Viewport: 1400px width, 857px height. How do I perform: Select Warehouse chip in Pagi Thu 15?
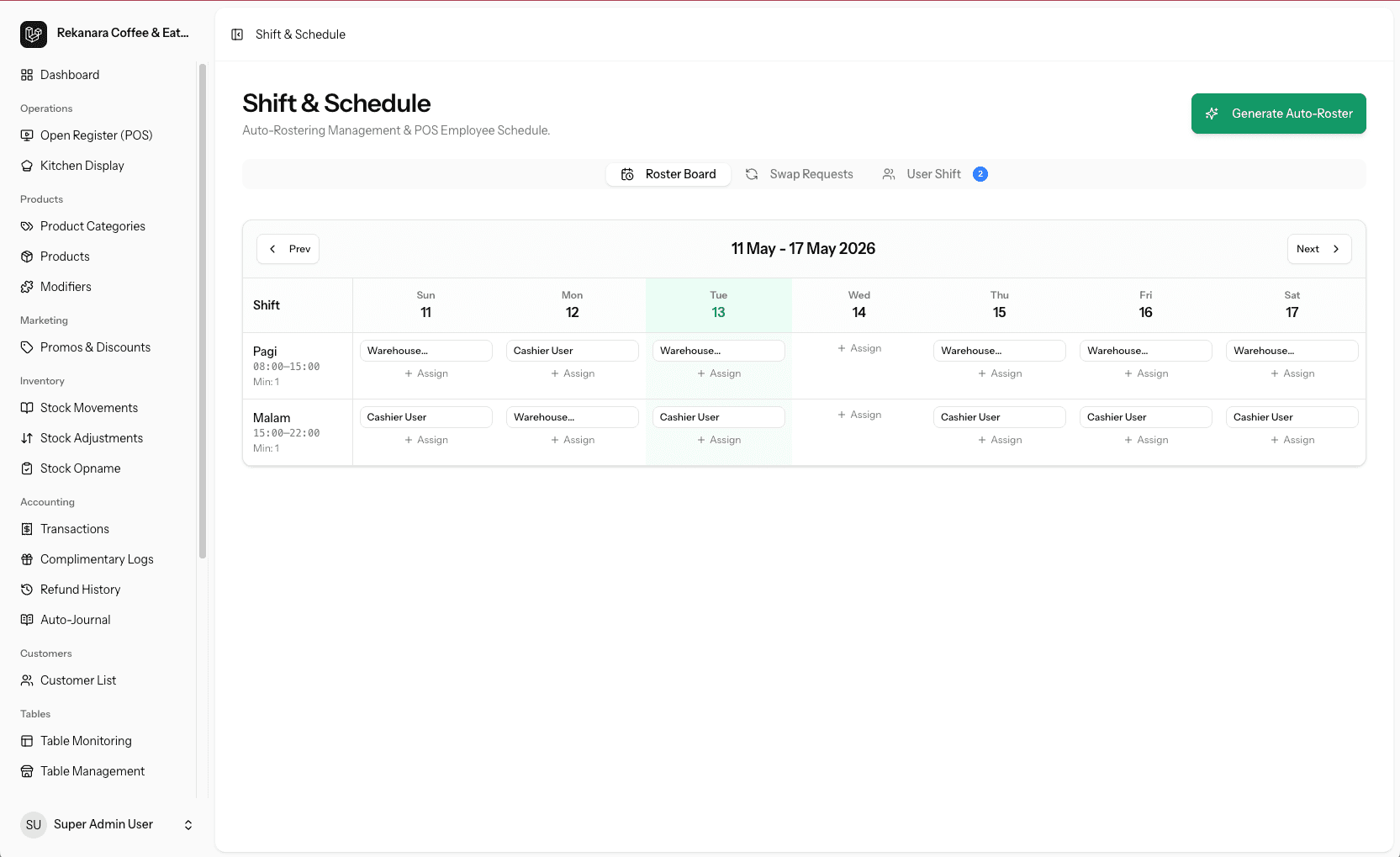click(1000, 351)
